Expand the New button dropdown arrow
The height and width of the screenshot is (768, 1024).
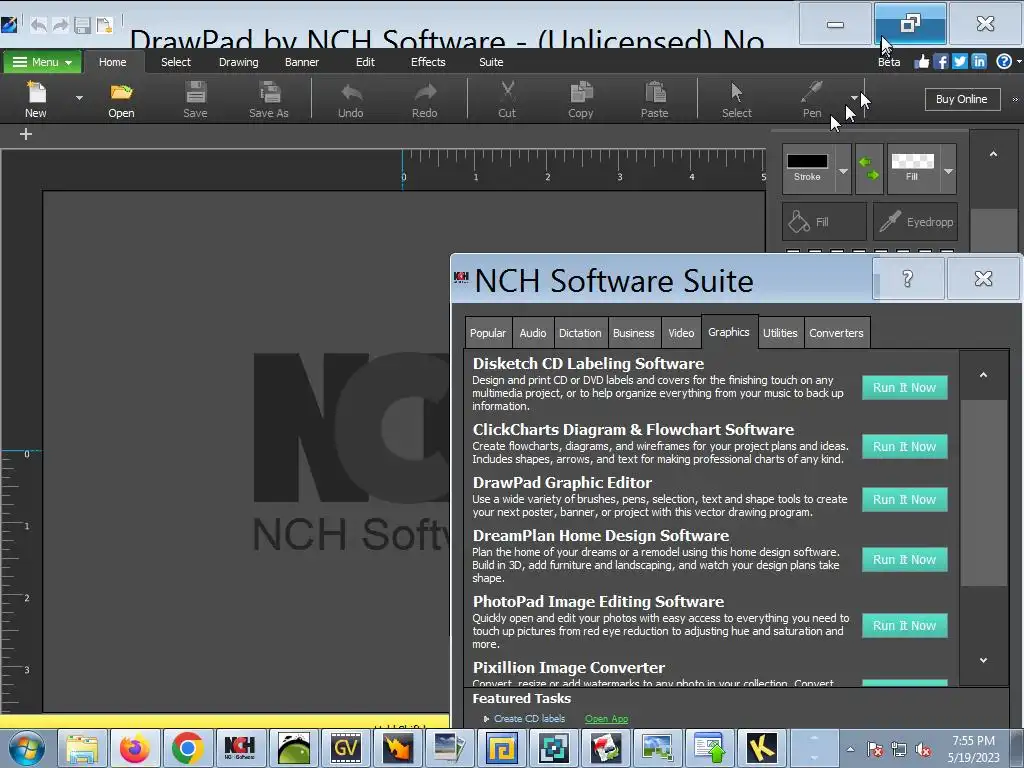point(79,98)
